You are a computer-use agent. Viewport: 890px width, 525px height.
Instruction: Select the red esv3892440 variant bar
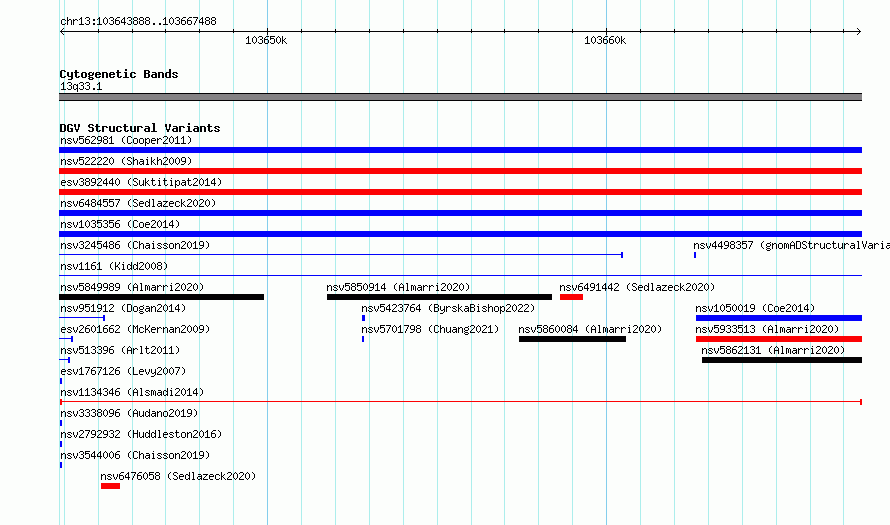pyautogui.click(x=460, y=192)
